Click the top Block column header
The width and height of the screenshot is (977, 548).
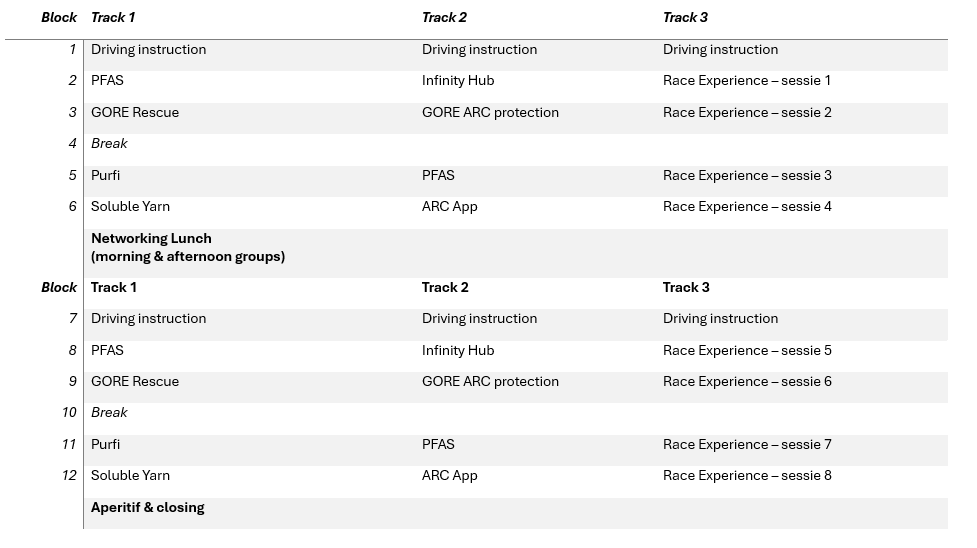(x=59, y=17)
